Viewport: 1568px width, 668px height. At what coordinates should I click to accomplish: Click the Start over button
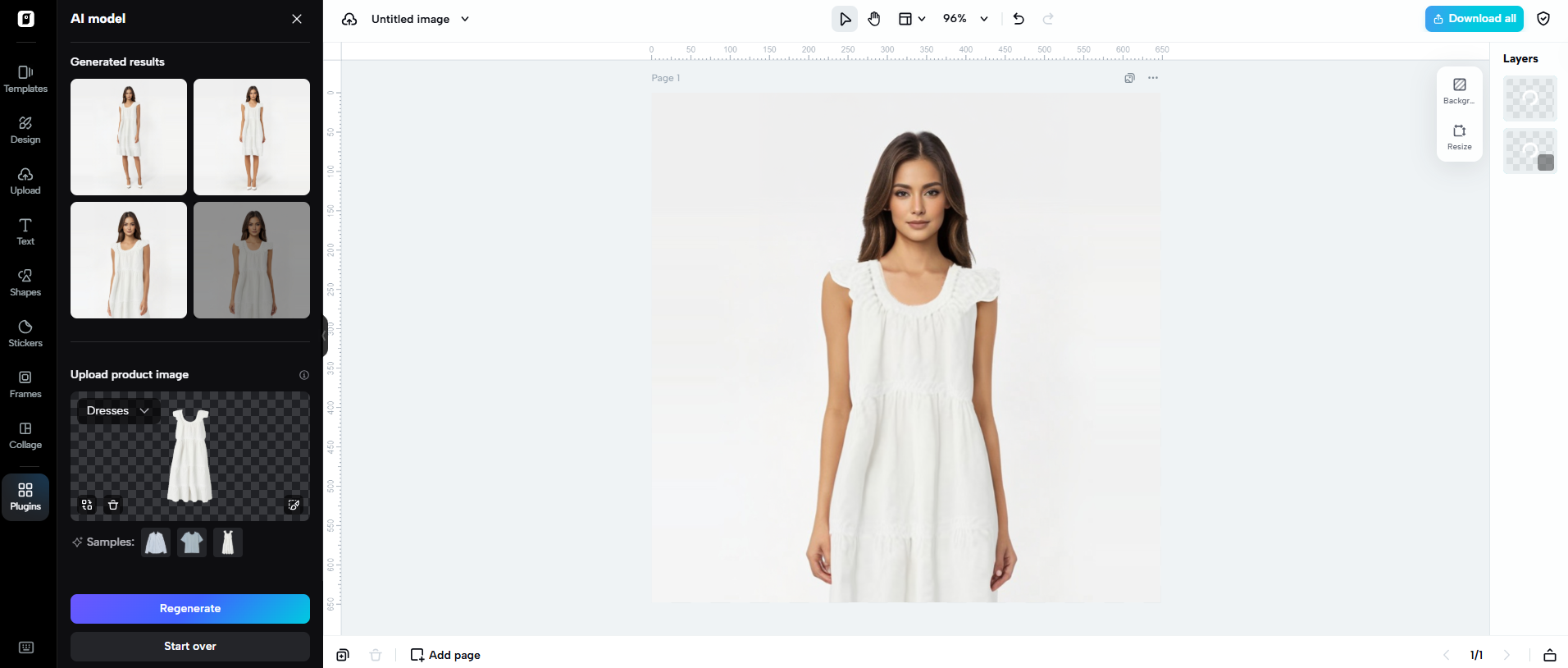point(190,646)
